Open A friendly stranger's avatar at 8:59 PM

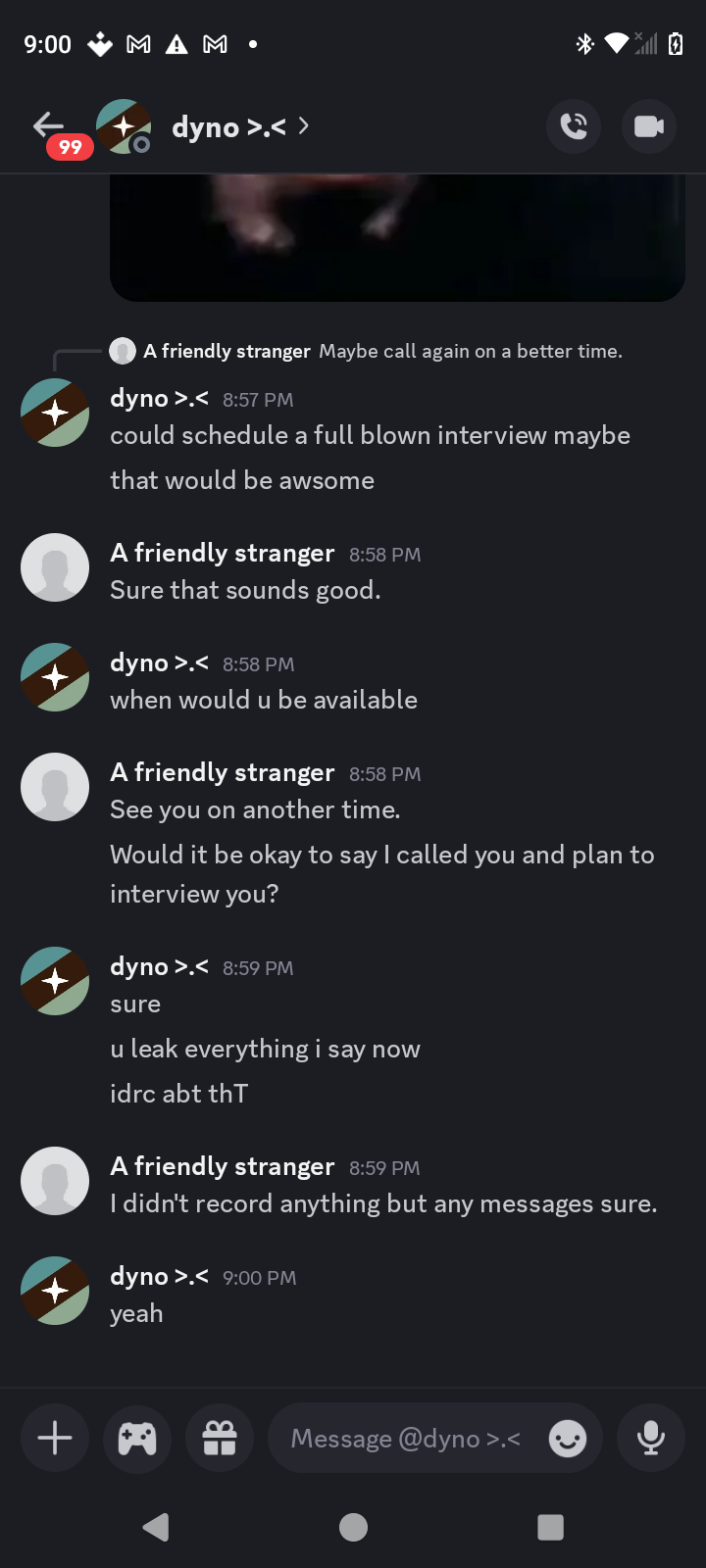click(55, 1181)
